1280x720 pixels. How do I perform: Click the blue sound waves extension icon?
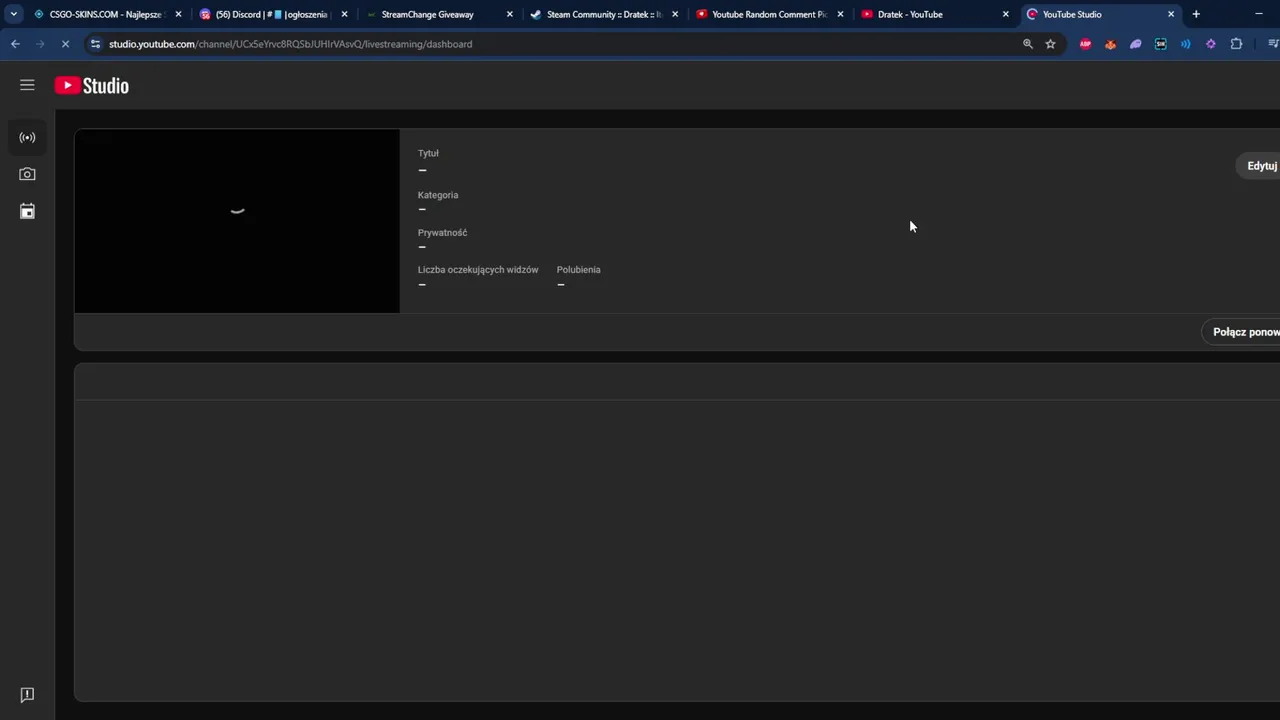point(1185,44)
